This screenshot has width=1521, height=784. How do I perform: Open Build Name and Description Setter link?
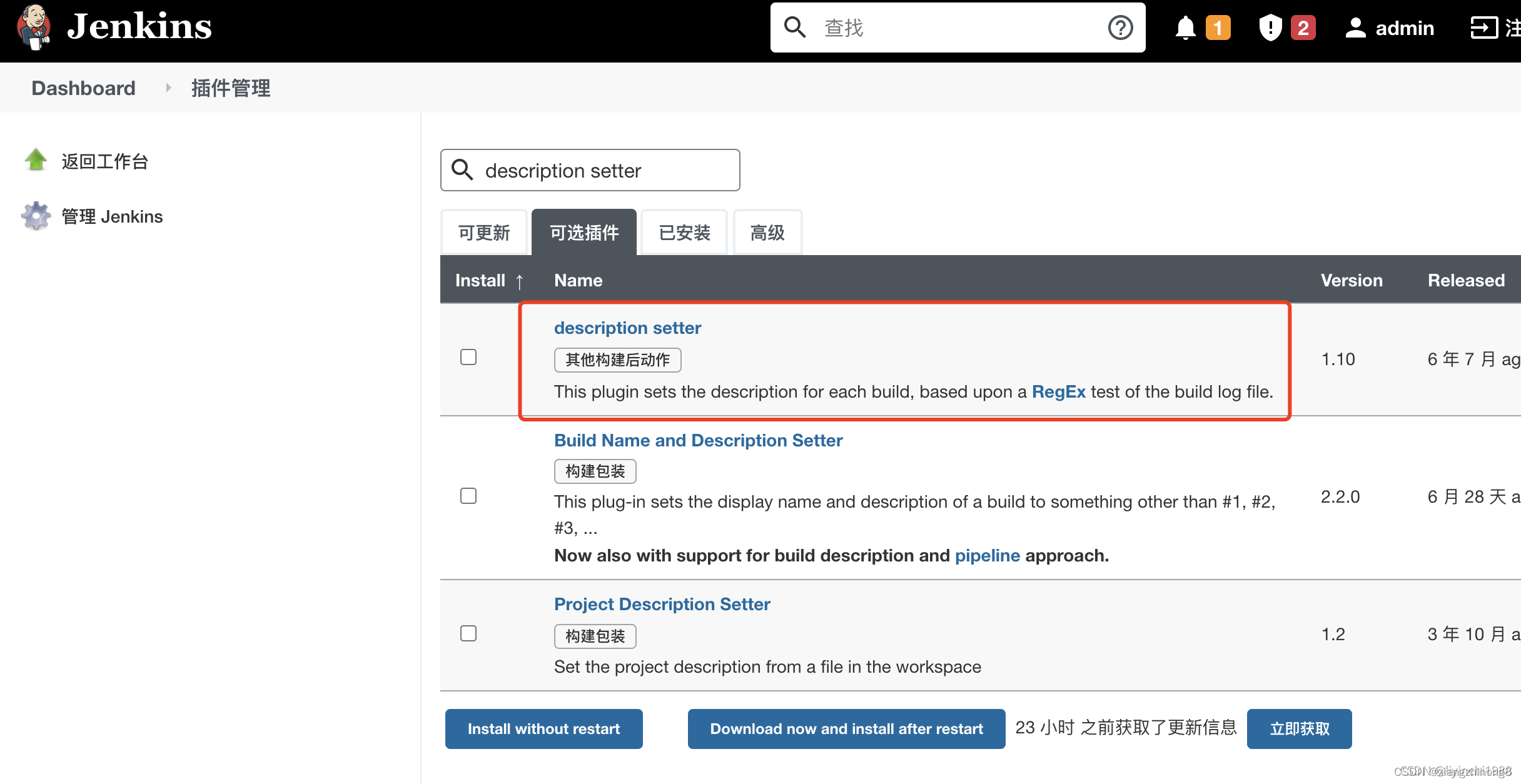tap(698, 440)
